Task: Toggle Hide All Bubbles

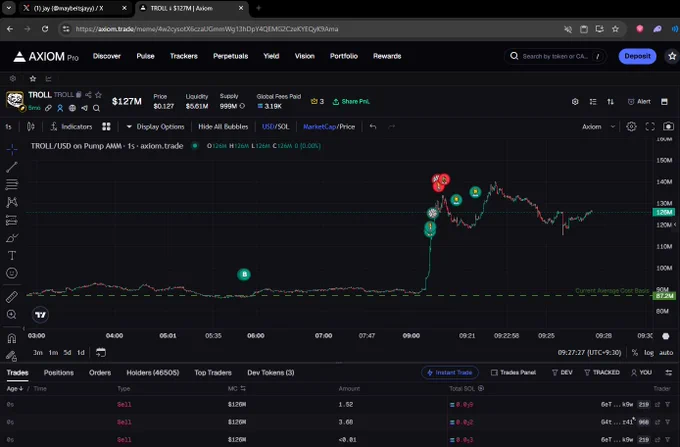Action: (x=223, y=127)
